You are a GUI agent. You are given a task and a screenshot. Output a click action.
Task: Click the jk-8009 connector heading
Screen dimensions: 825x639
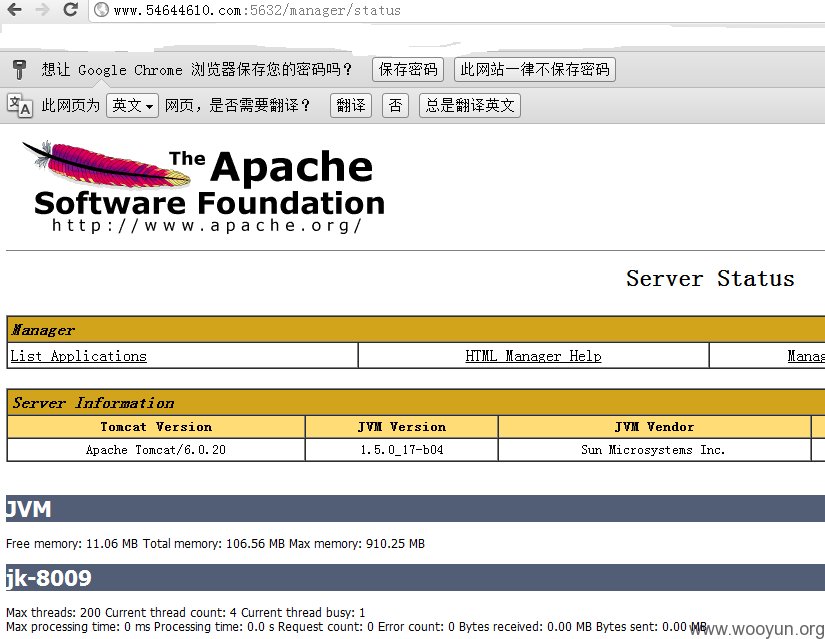pos(416,577)
